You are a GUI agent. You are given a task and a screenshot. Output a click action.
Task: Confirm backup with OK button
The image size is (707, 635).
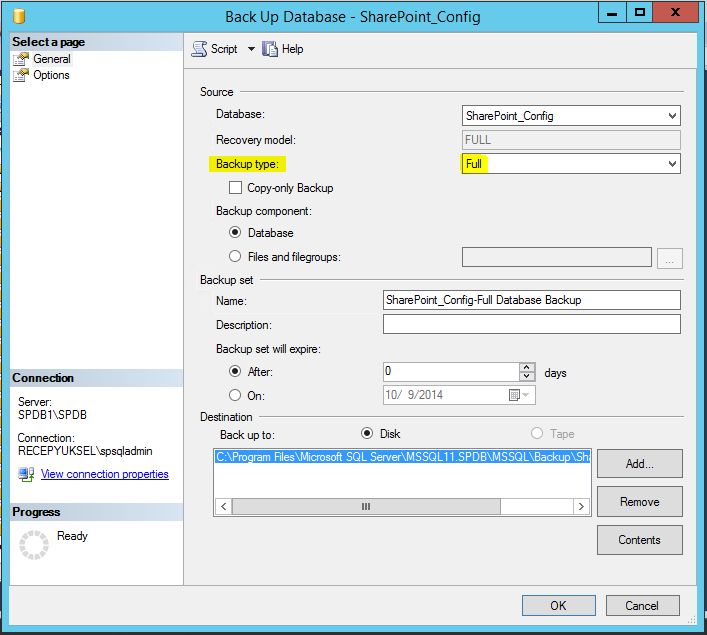tap(558, 605)
